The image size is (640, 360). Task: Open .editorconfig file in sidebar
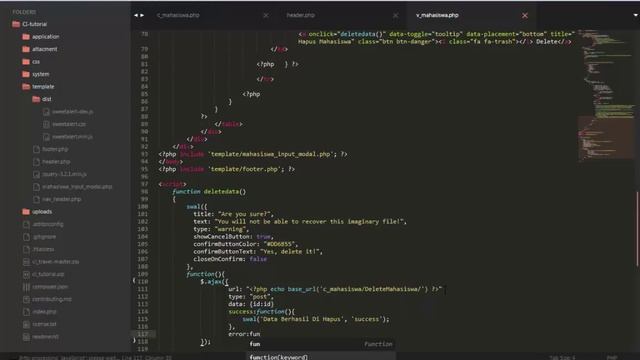[x=48, y=224]
